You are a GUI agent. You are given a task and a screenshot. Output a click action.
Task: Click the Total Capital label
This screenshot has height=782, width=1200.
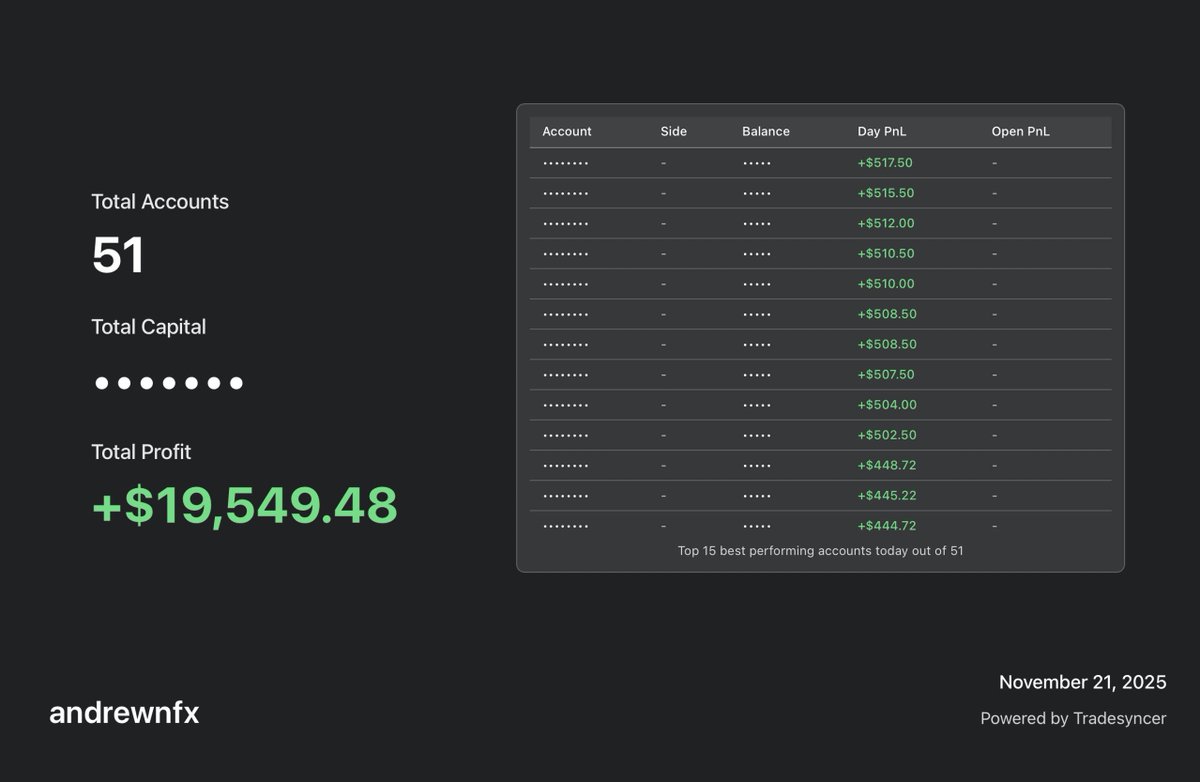(148, 326)
